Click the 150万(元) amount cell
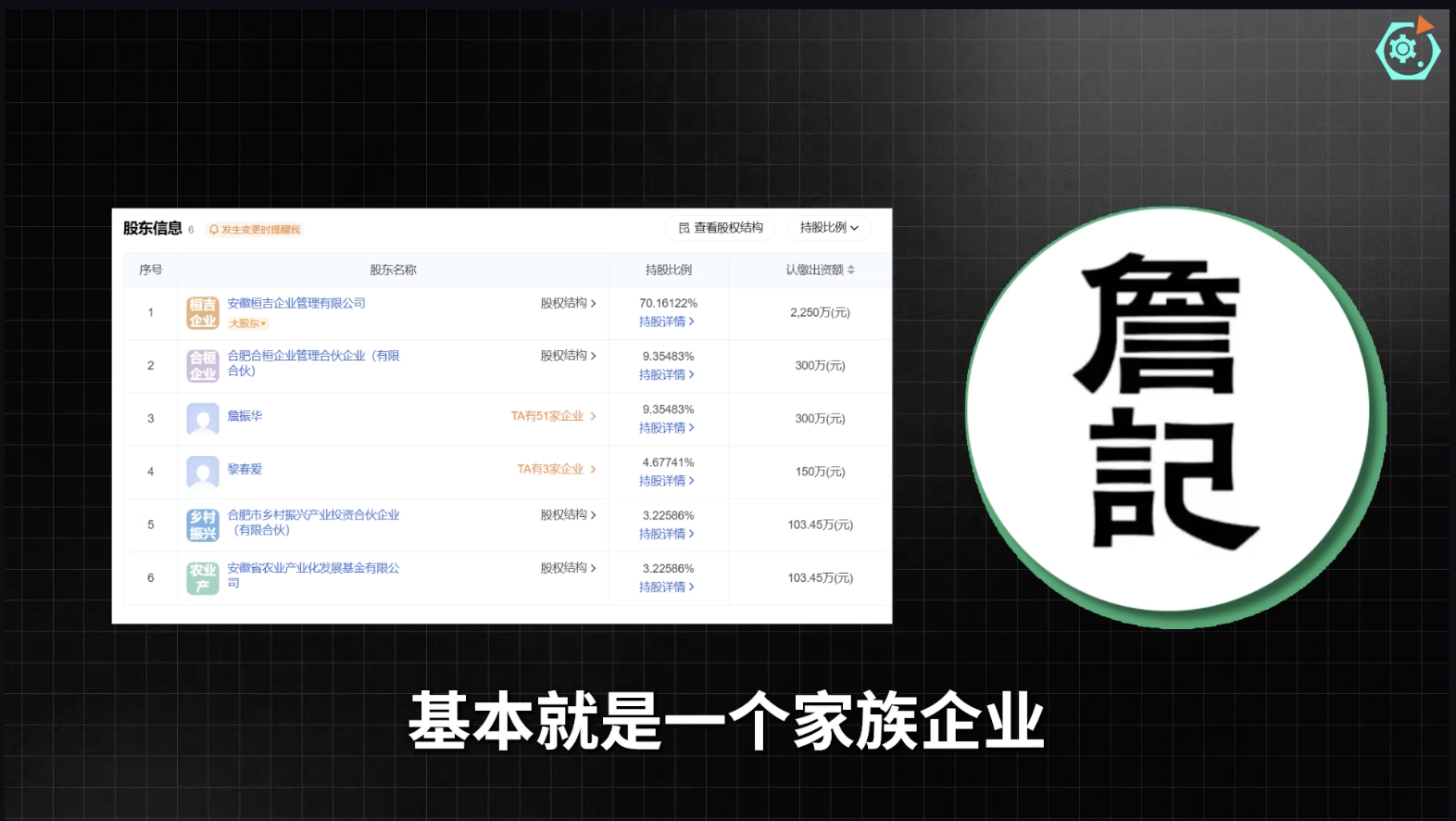 click(x=820, y=472)
